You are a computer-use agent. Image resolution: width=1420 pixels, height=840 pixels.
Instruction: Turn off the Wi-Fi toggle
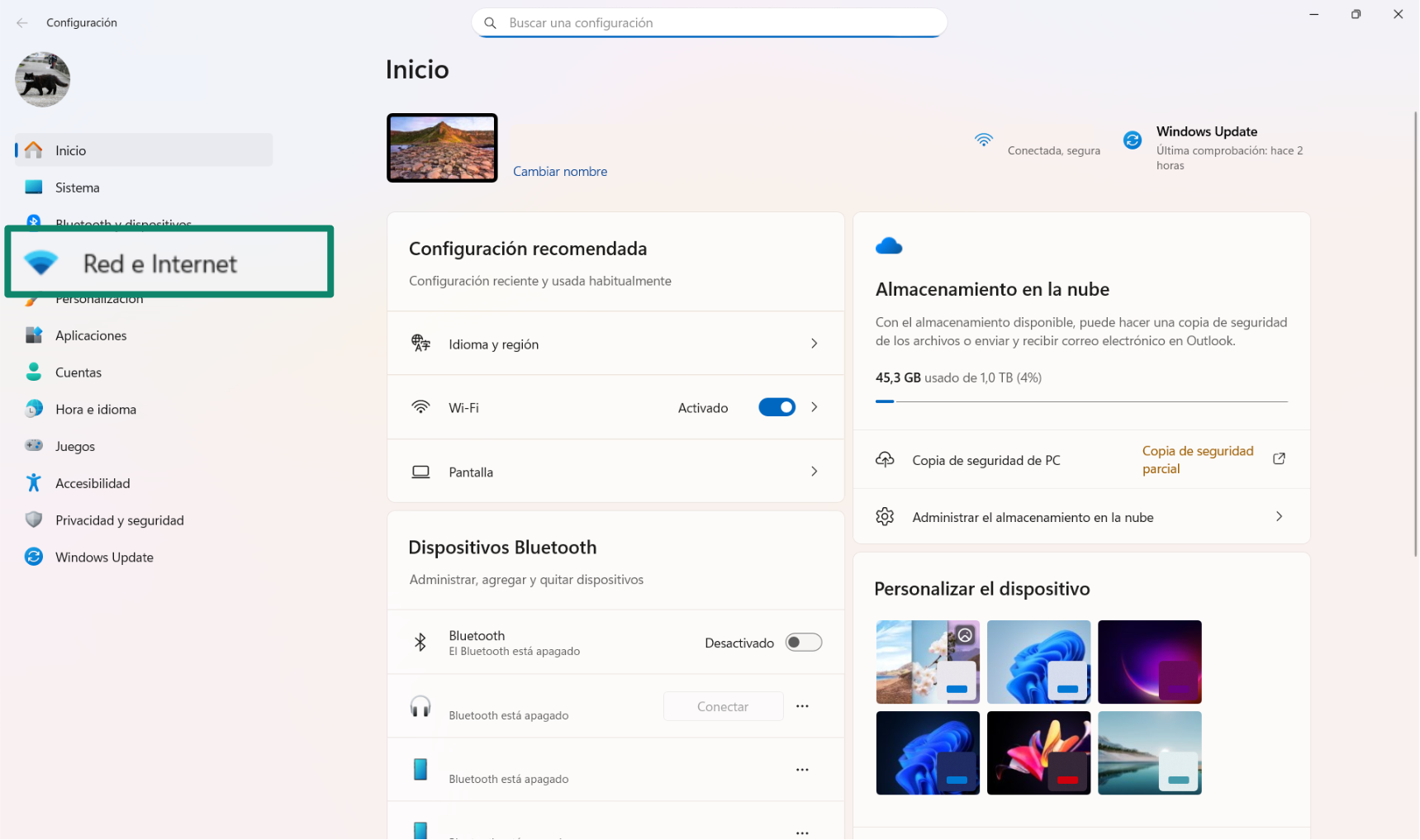pos(776,407)
